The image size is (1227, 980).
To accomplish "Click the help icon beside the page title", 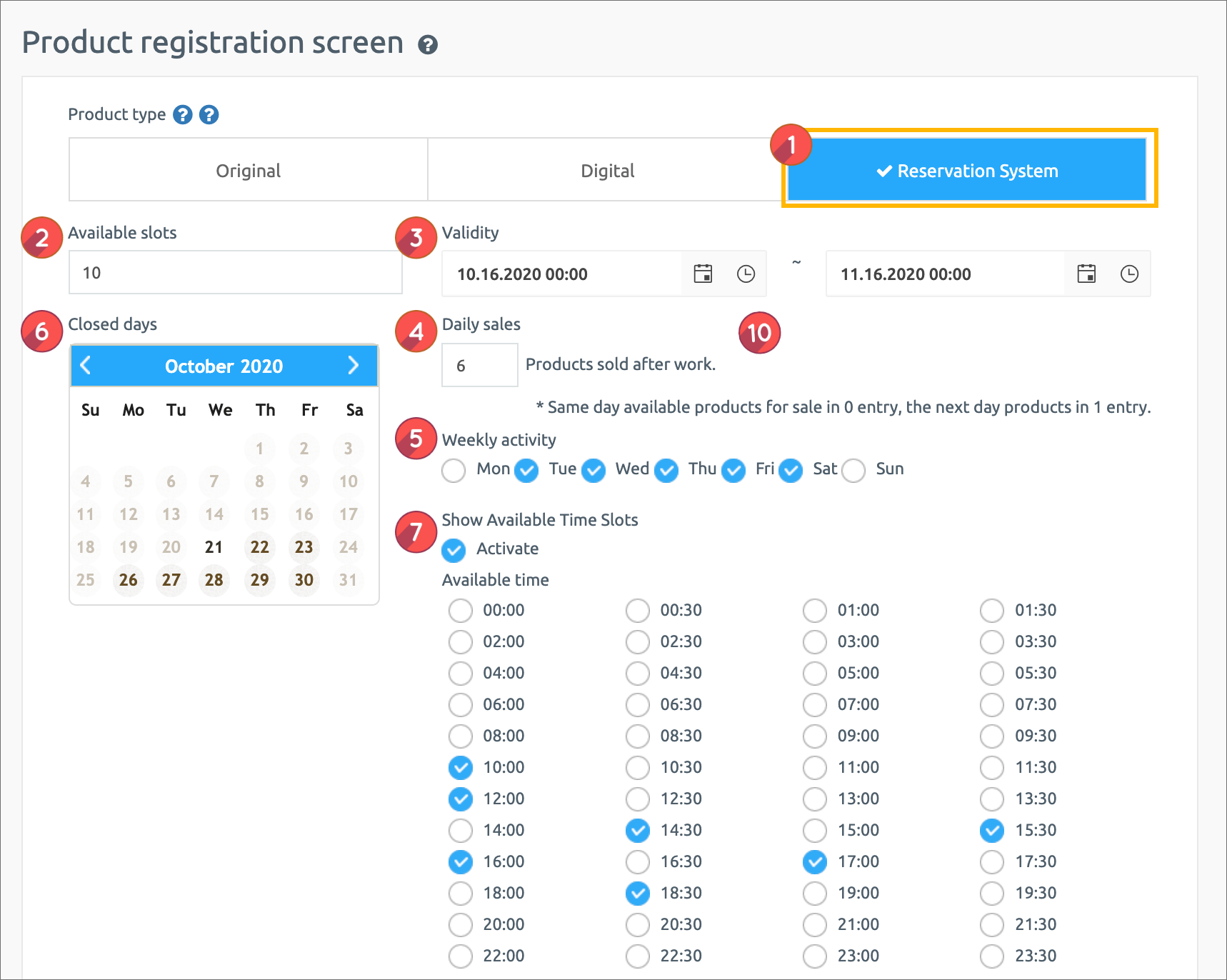I will (428, 45).
